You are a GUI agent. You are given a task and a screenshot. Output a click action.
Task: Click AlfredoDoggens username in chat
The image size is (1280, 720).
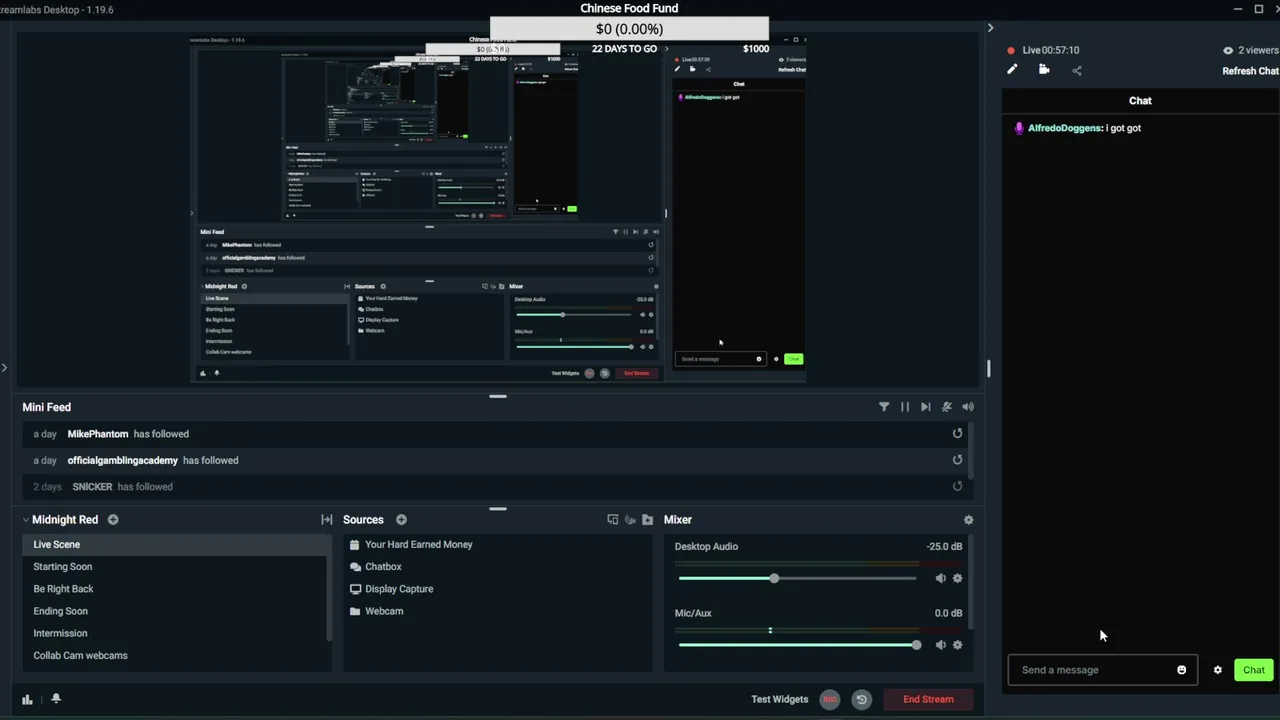pyautogui.click(x=1065, y=128)
